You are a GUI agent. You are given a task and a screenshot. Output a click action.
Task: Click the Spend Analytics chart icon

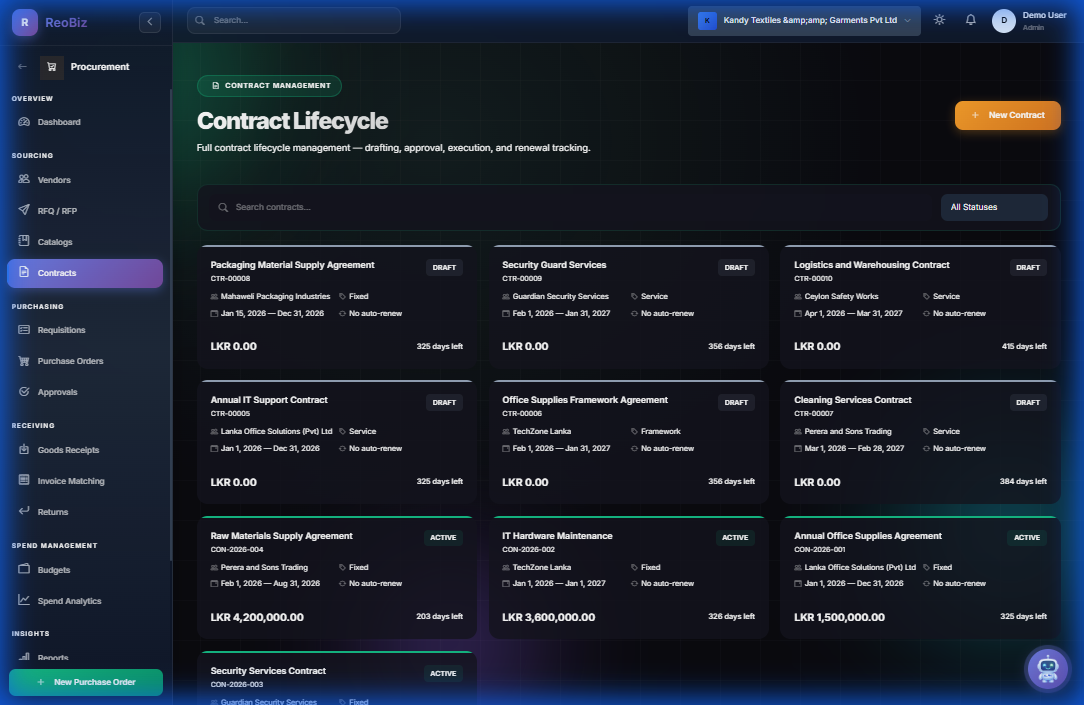coord(23,601)
